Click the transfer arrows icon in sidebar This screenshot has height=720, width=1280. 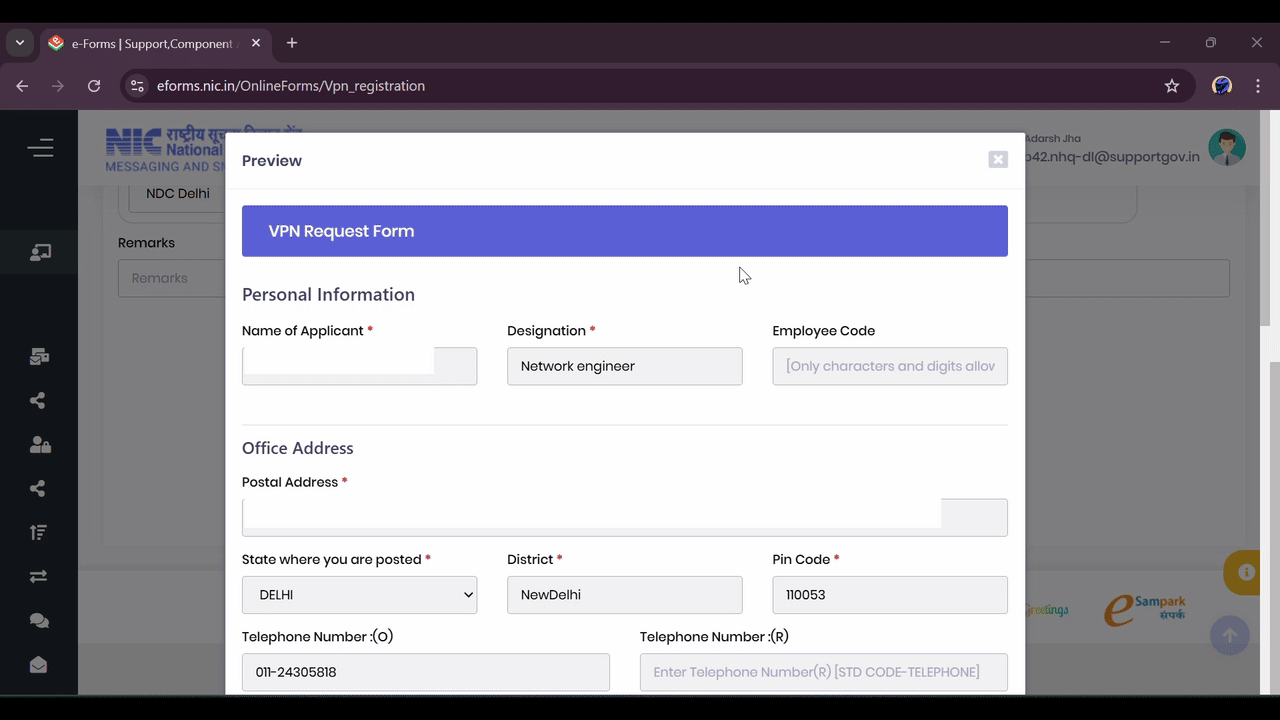[40, 576]
